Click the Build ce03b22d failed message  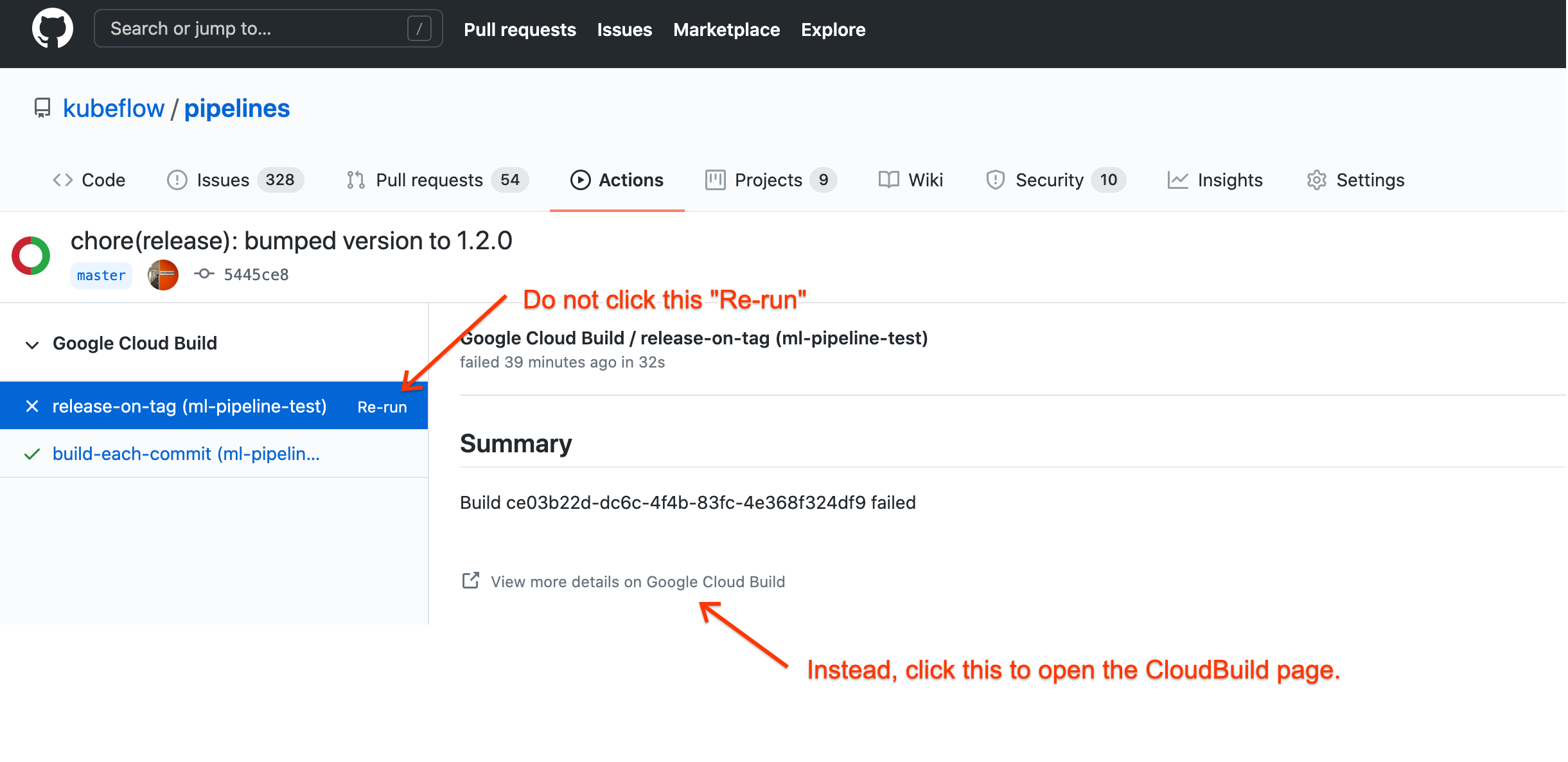tap(688, 502)
